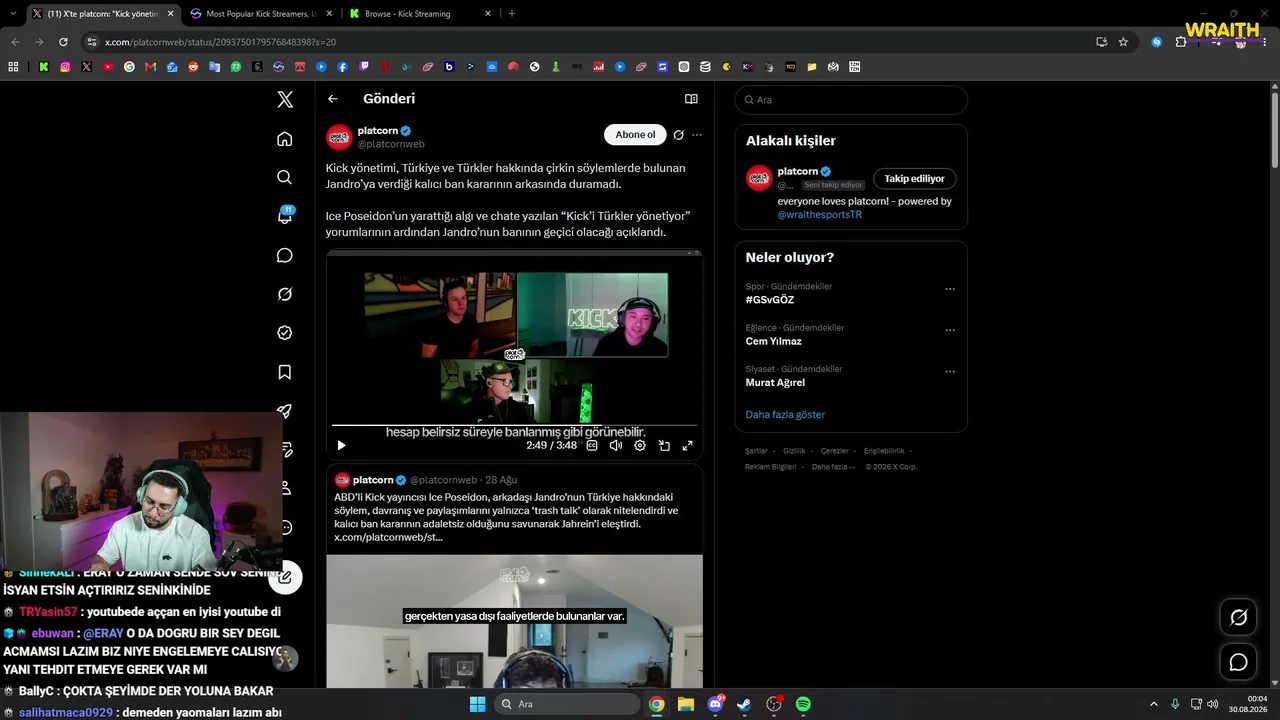Play the paused video
This screenshot has width=1280, height=720.
coord(341,446)
